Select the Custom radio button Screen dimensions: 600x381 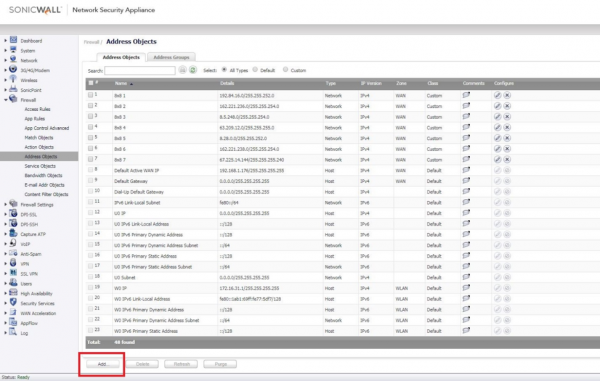(285, 70)
